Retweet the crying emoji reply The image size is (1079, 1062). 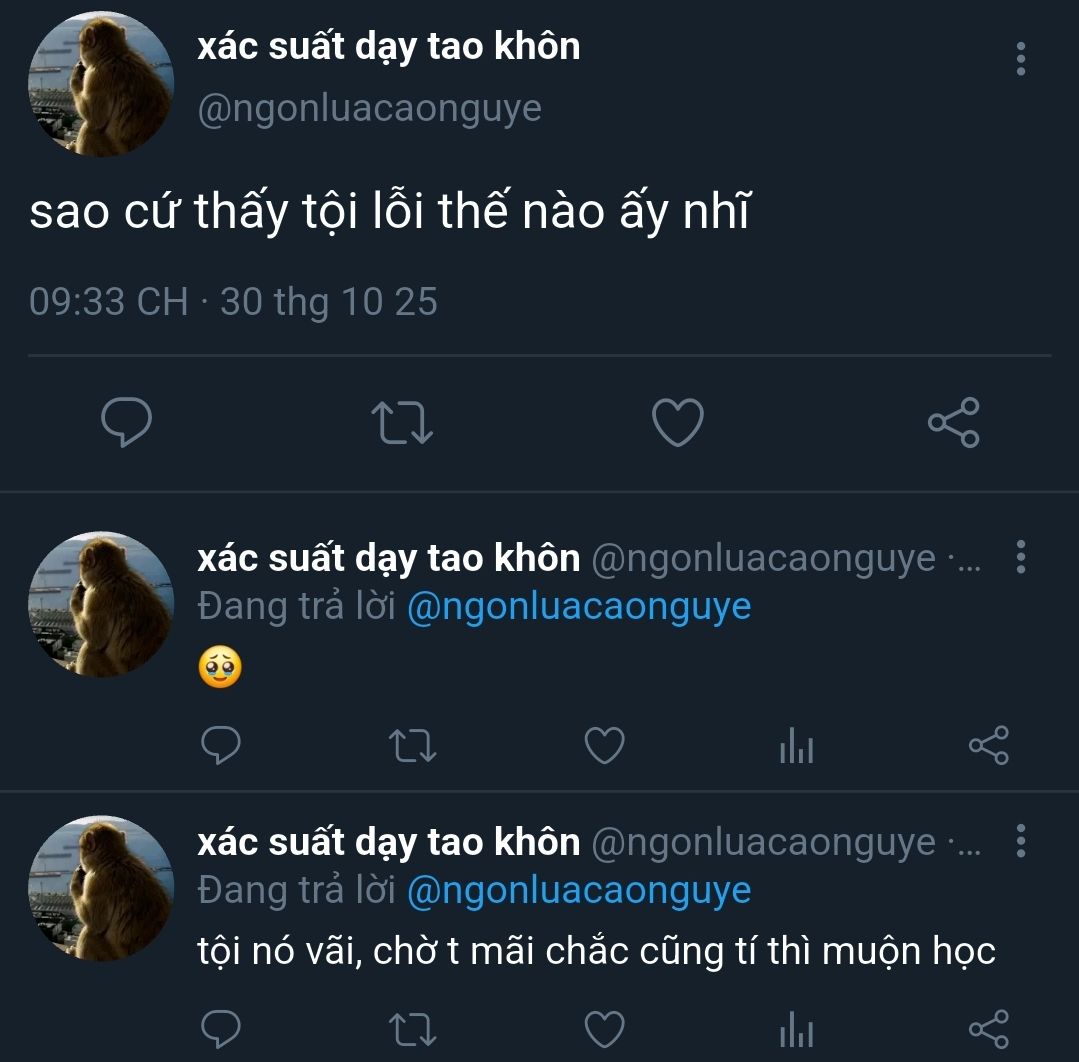[412, 746]
